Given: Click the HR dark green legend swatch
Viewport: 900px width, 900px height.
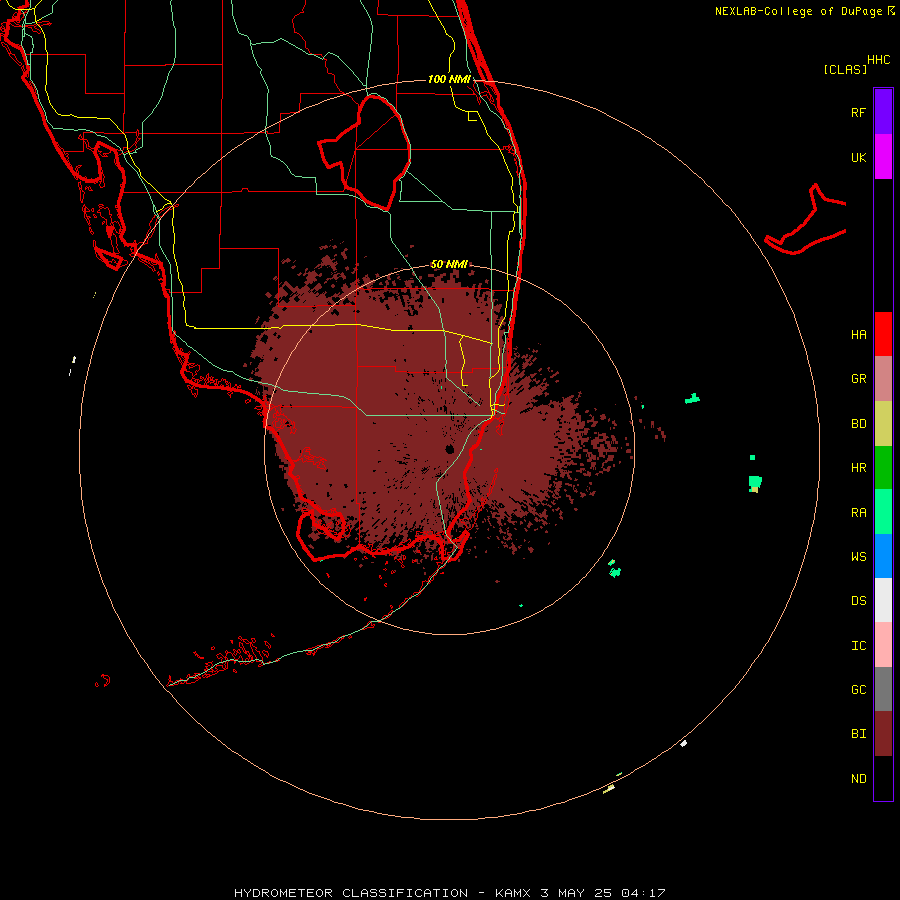Looking at the screenshot, I should tap(883, 468).
